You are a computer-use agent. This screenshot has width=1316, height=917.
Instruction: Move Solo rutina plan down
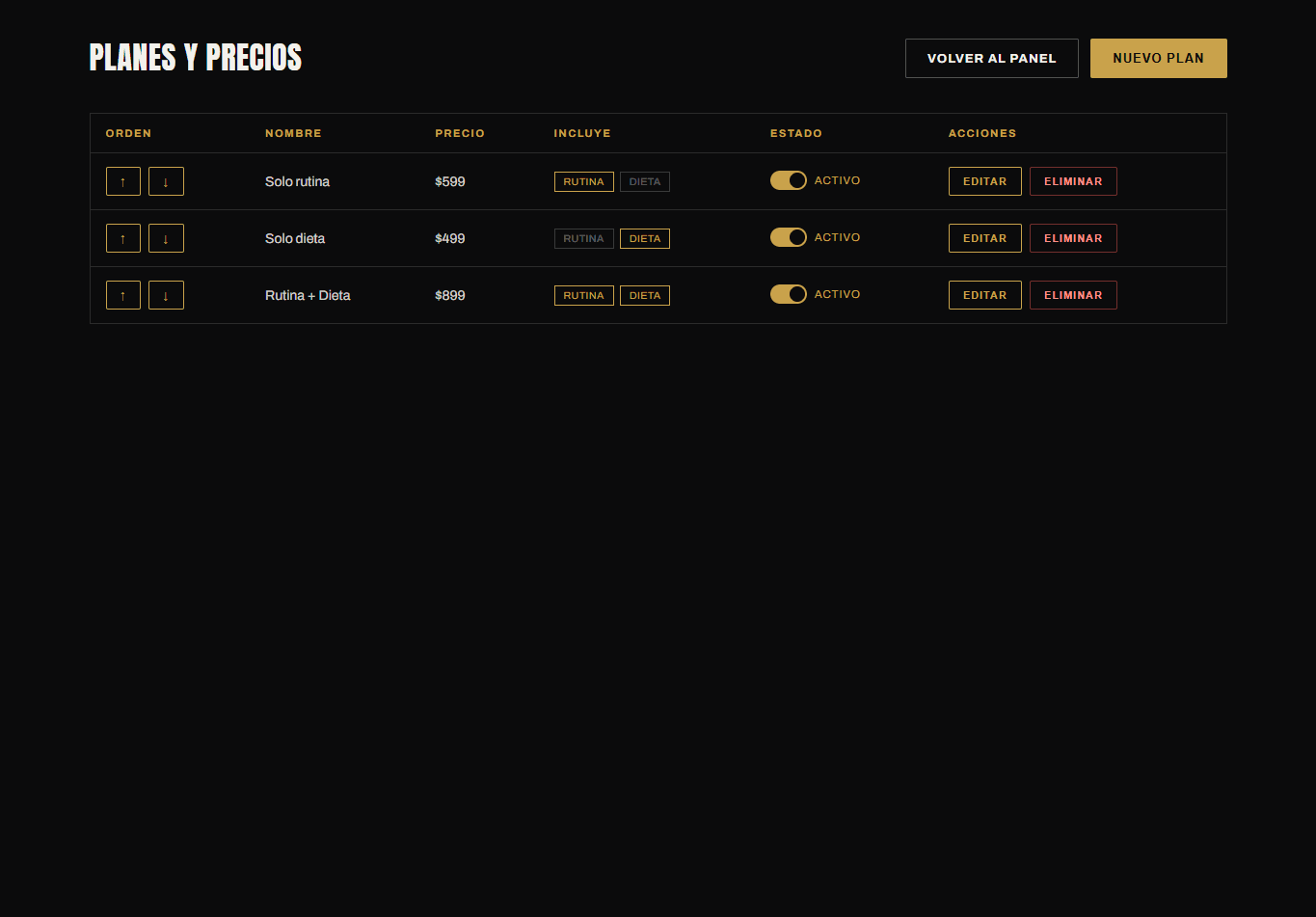coord(166,181)
